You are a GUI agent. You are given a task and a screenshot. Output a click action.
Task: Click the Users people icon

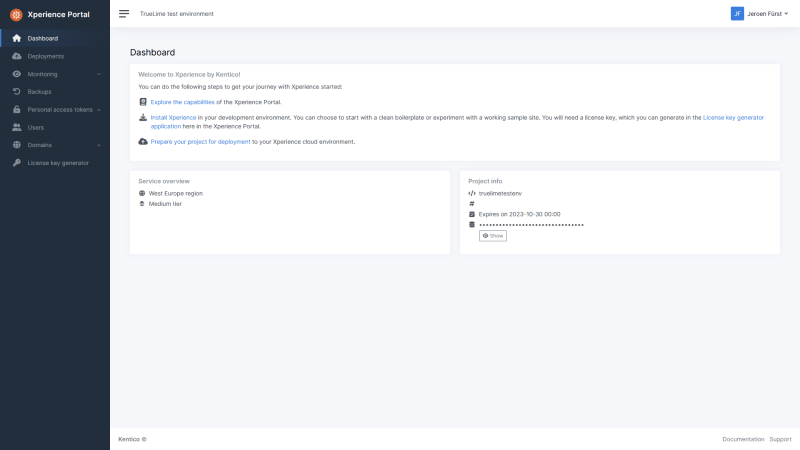(17, 128)
